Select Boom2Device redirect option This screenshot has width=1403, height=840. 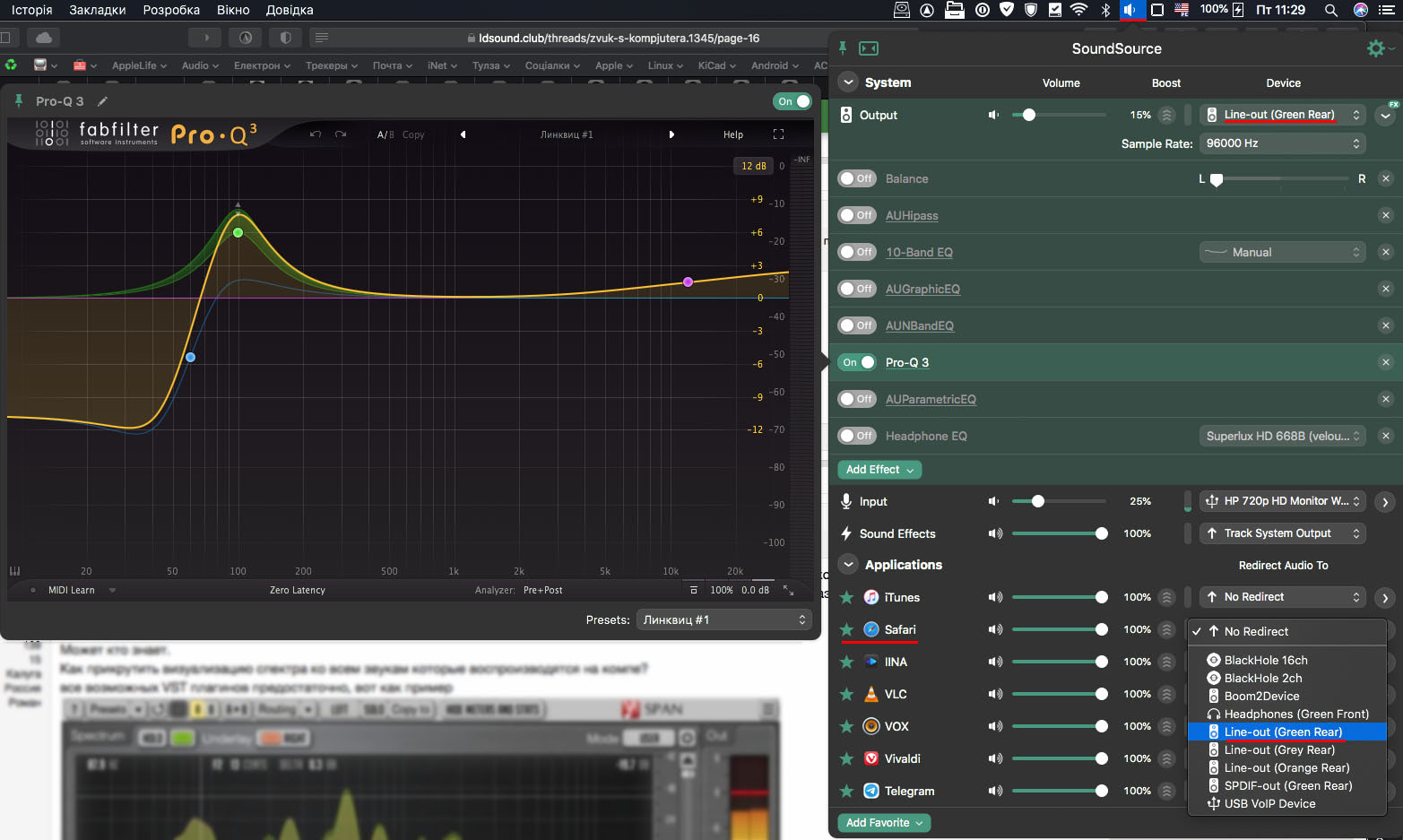coord(1287,696)
